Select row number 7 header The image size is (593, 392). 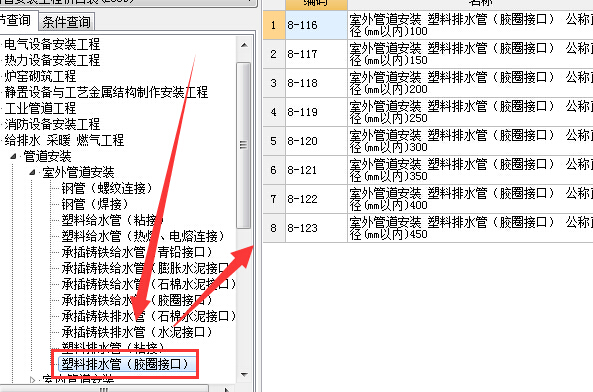pyautogui.click(x=274, y=199)
